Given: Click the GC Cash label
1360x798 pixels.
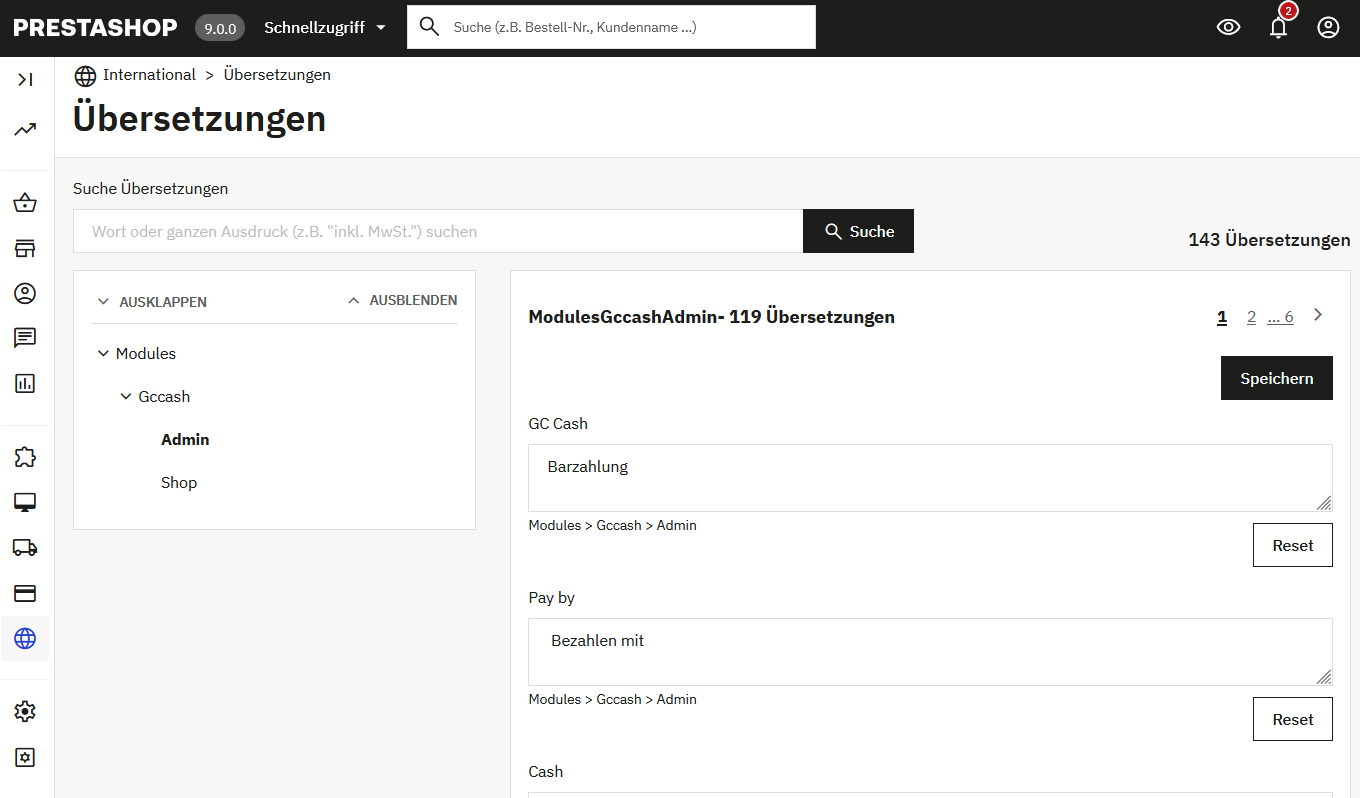Looking at the screenshot, I should [558, 424].
